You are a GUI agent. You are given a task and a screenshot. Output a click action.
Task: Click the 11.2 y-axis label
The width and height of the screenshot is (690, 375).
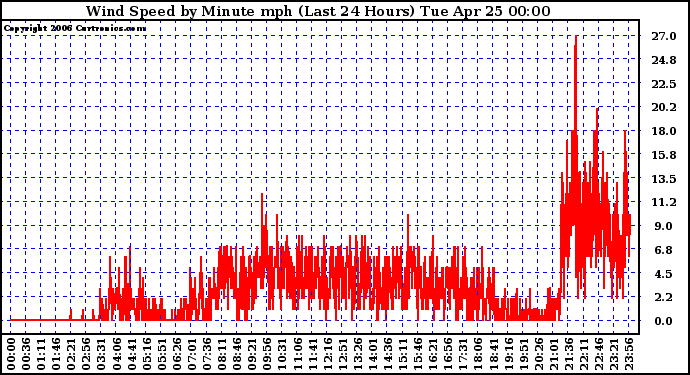[664, 202]
